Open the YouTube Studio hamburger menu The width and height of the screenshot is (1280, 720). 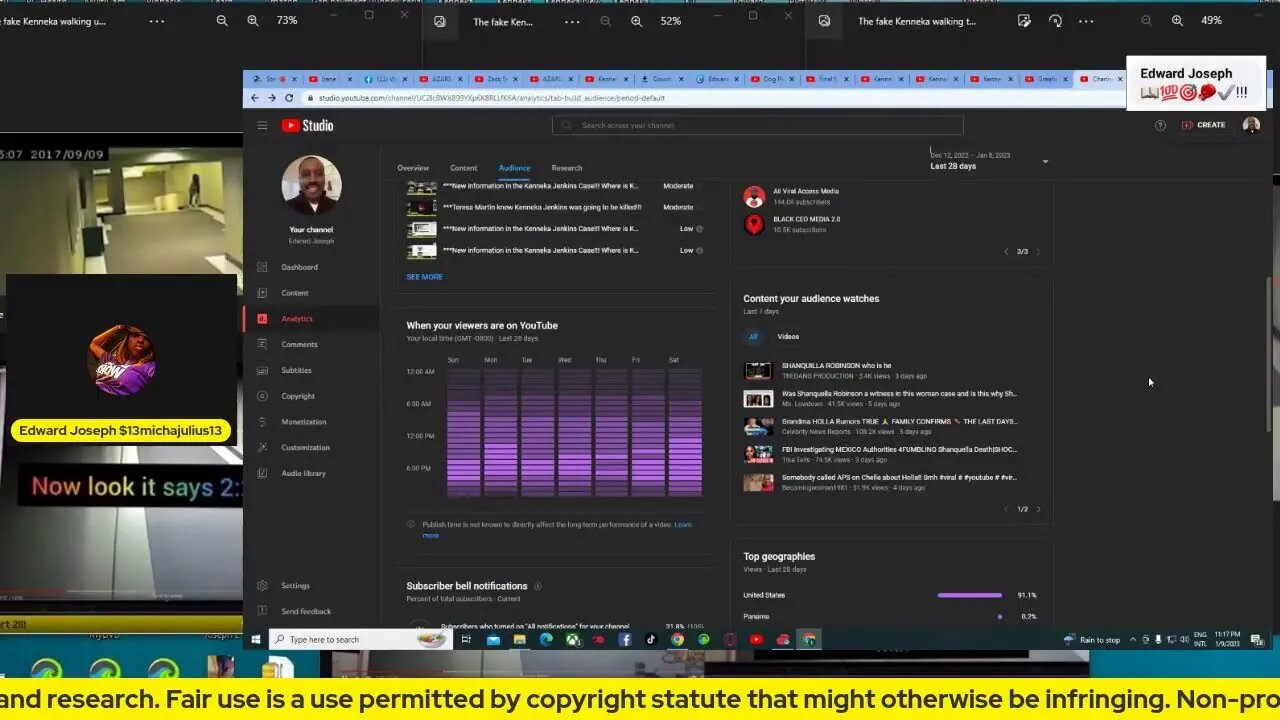(x=262, y=125)
